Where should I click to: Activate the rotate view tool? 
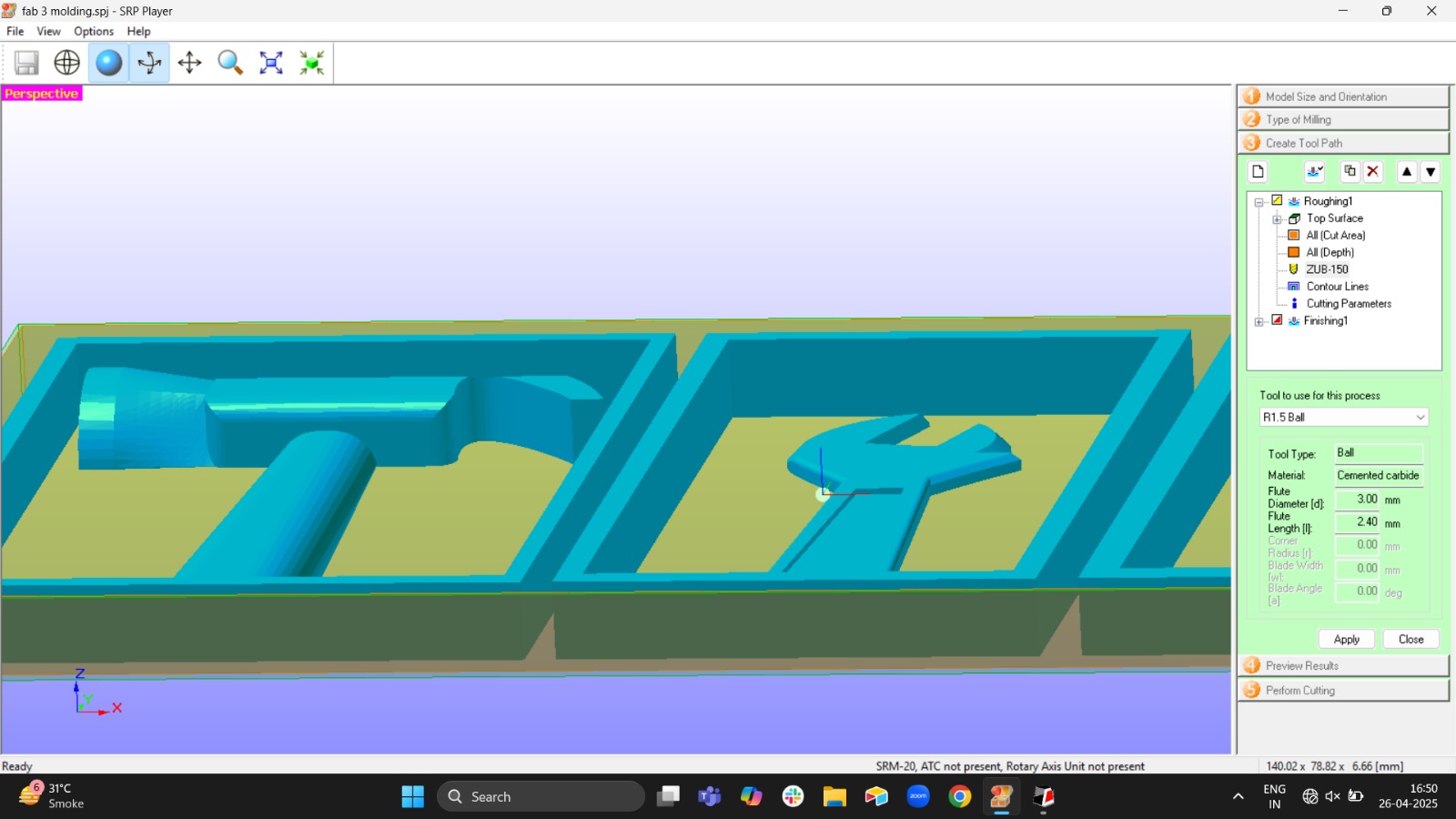pos(149,63)
